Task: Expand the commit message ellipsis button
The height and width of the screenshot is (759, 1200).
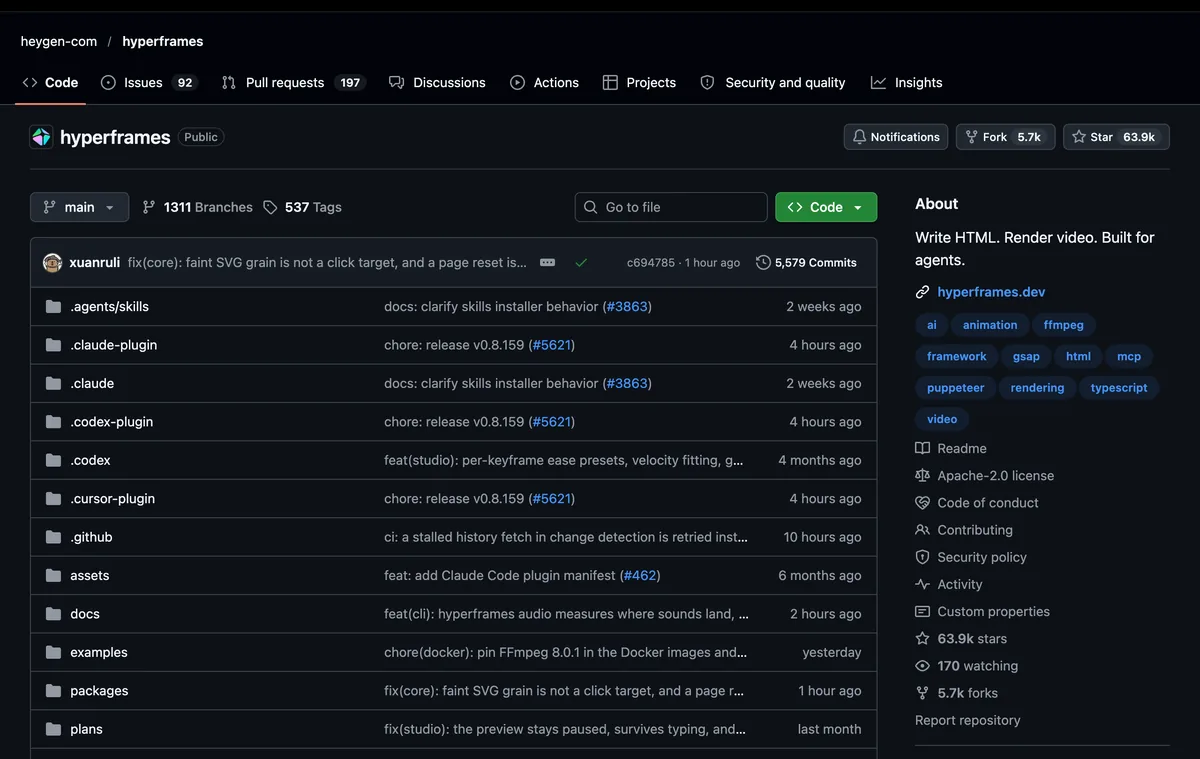Action: [x=547, y=262]
